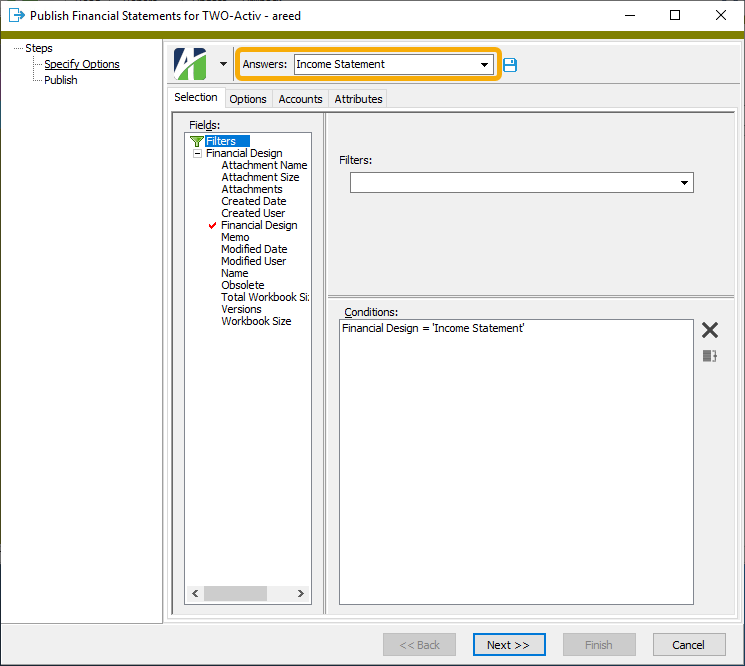
Task: Go to the Publish step
Action: point(61,80)
